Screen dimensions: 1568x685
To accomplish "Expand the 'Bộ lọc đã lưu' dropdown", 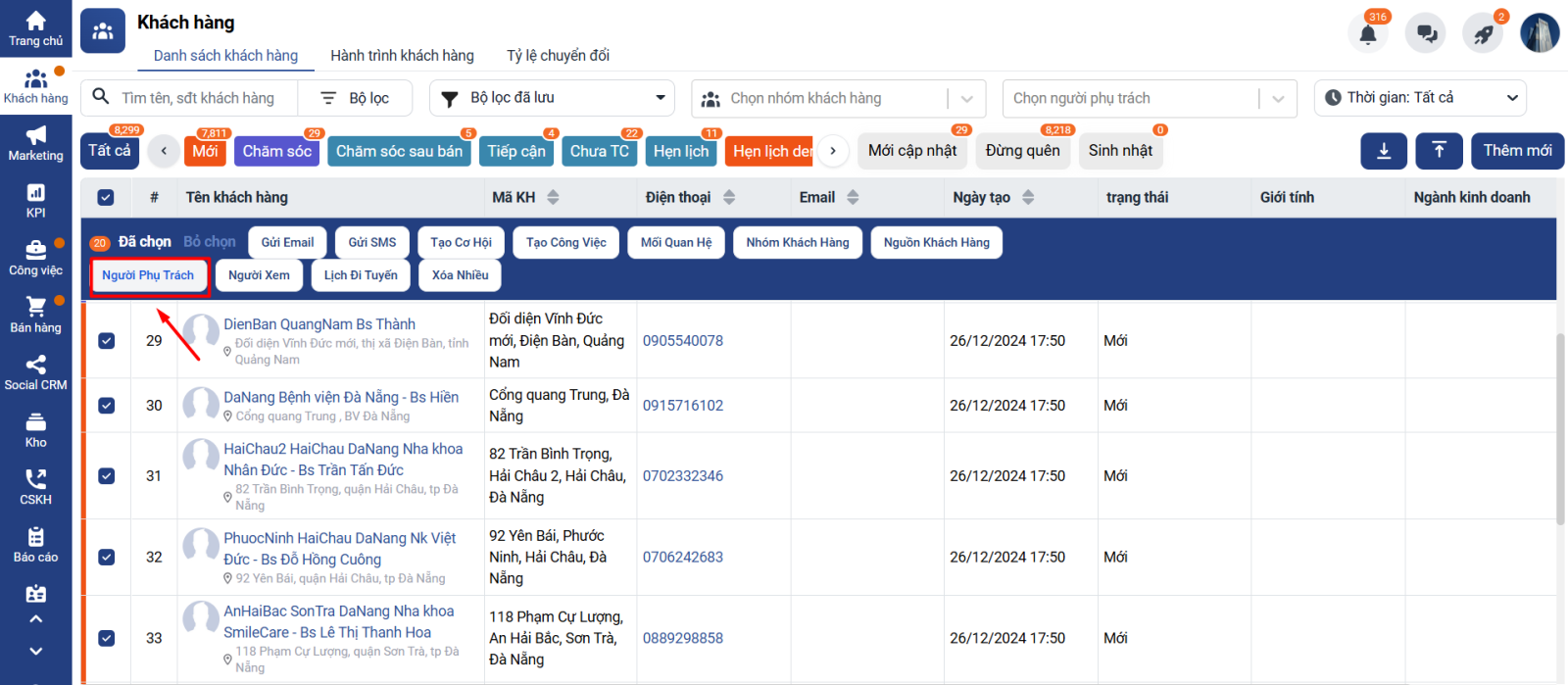I will pyautogui.click(x=553, y=98).
